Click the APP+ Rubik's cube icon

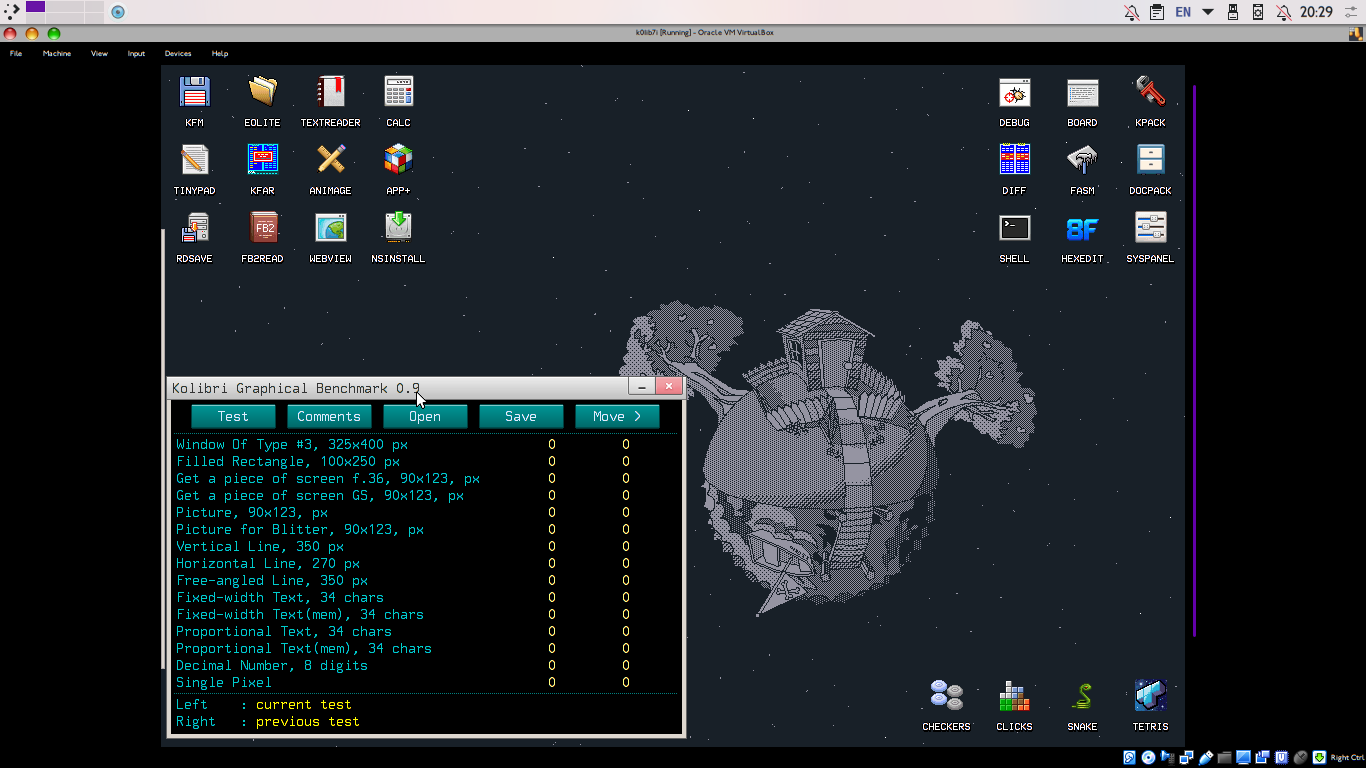pos(398,160)
